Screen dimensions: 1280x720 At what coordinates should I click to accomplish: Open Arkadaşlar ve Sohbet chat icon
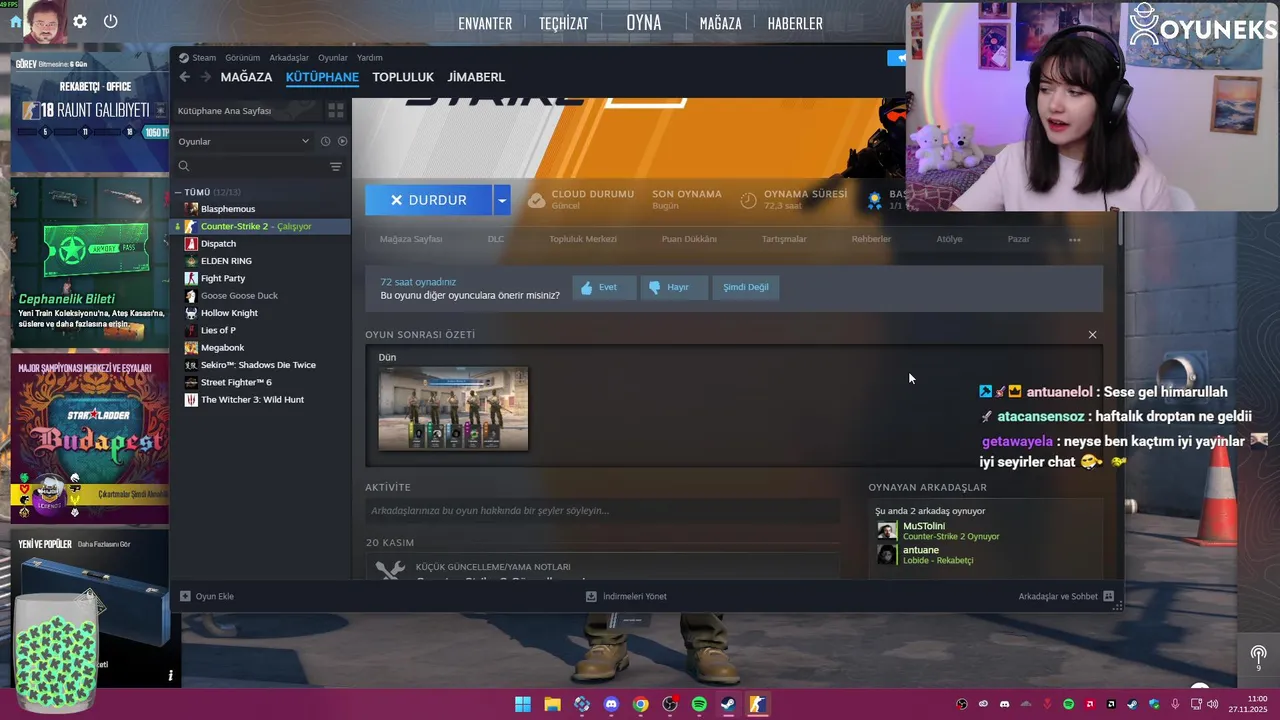[1108, 596]
